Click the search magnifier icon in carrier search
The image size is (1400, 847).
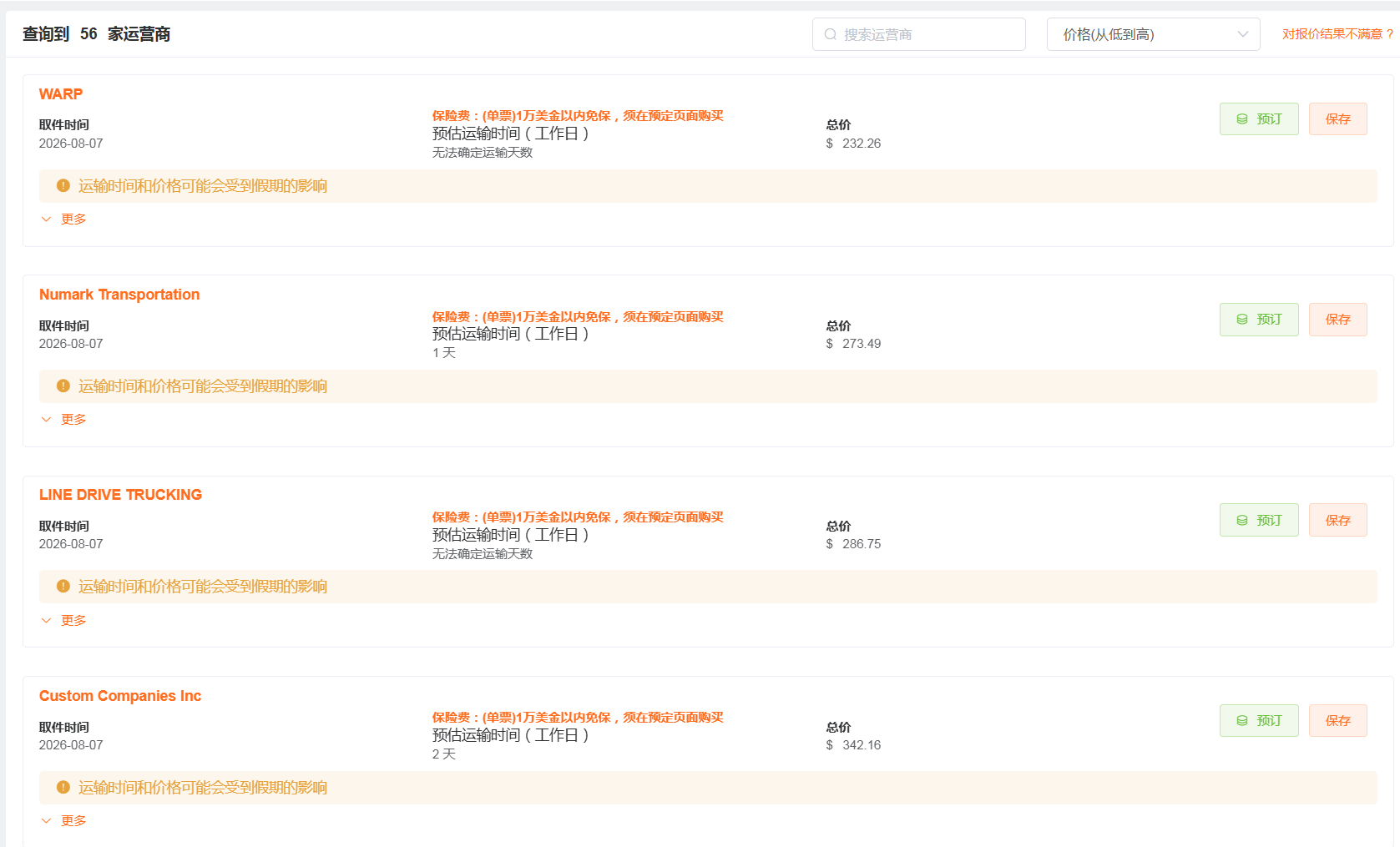point(831,34)
